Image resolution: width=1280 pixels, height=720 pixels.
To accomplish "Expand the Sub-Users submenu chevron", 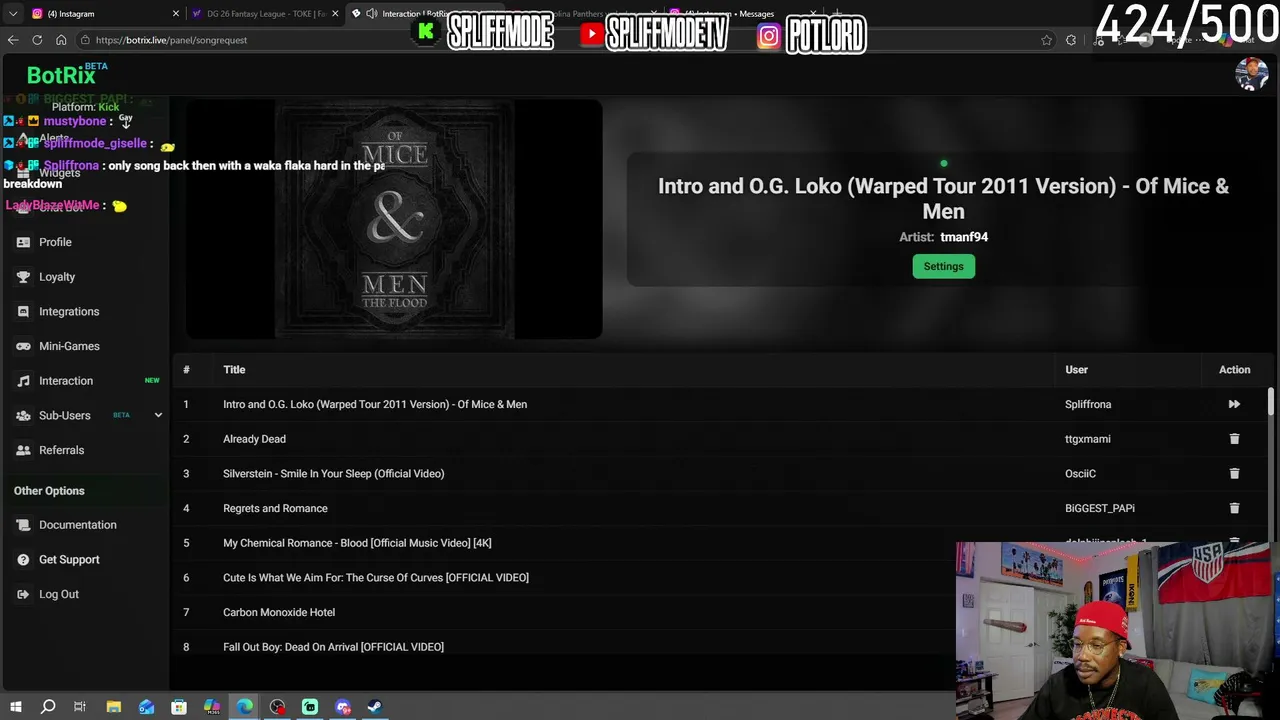I will pos(158,415).
